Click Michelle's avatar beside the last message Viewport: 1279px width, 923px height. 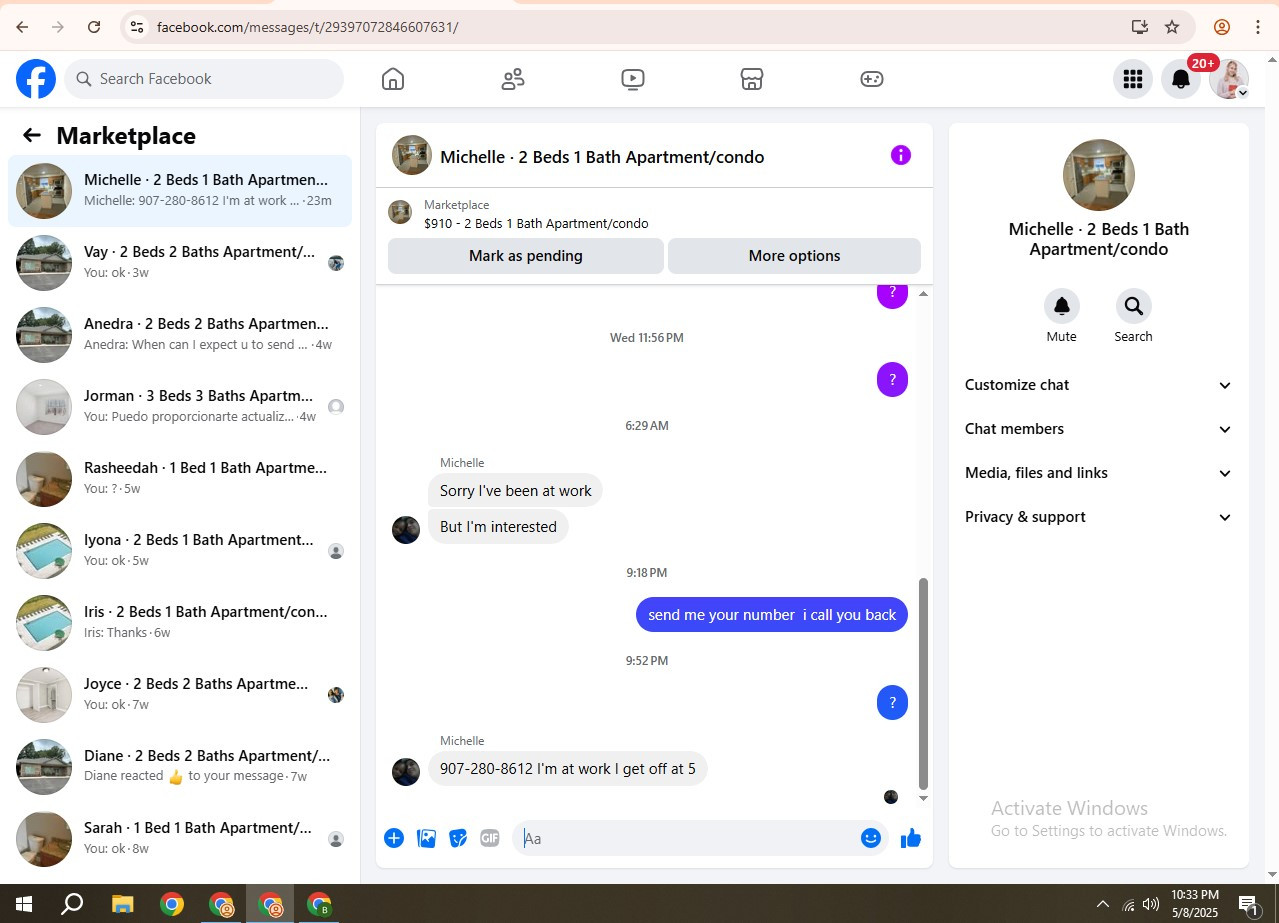[406, 772]
